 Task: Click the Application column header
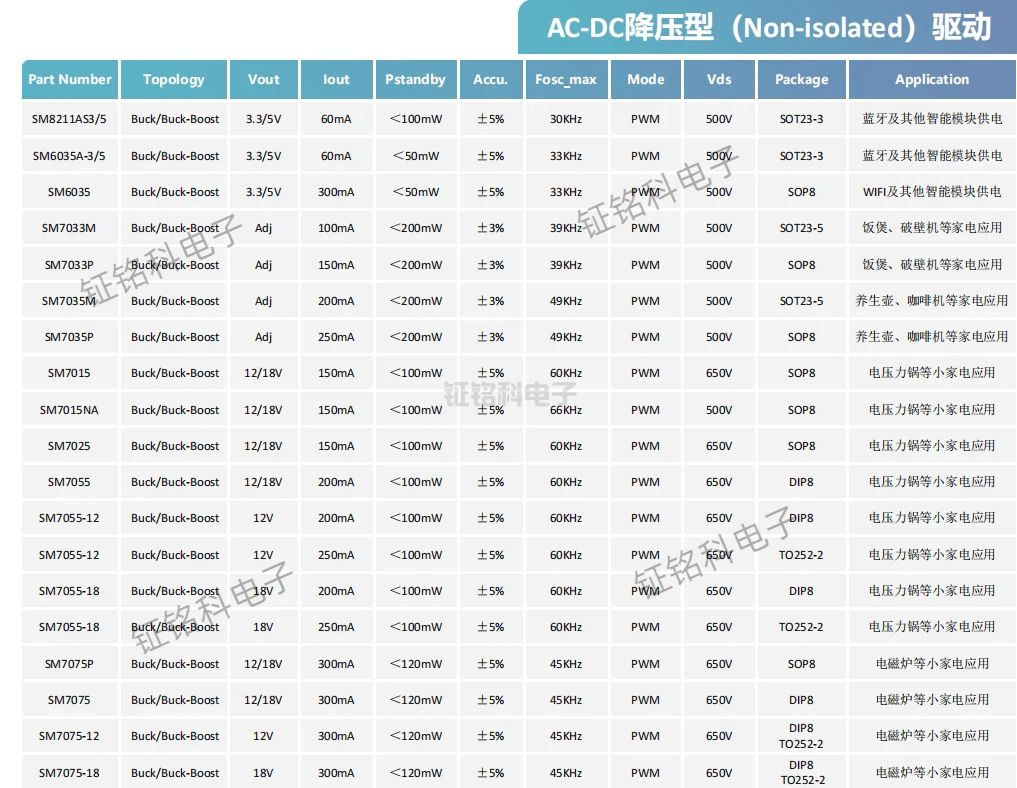coord(931,79)
